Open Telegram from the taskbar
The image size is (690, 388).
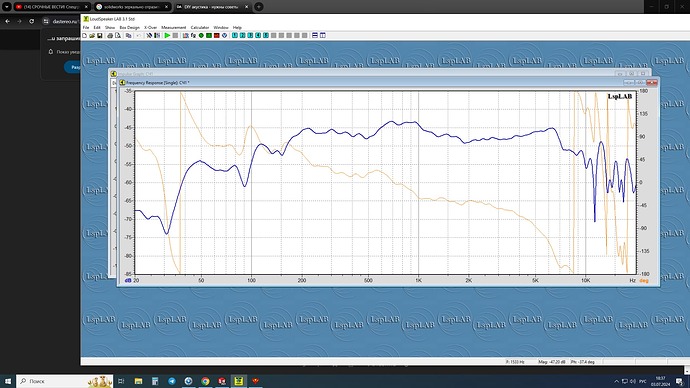(x=172, y=381)
